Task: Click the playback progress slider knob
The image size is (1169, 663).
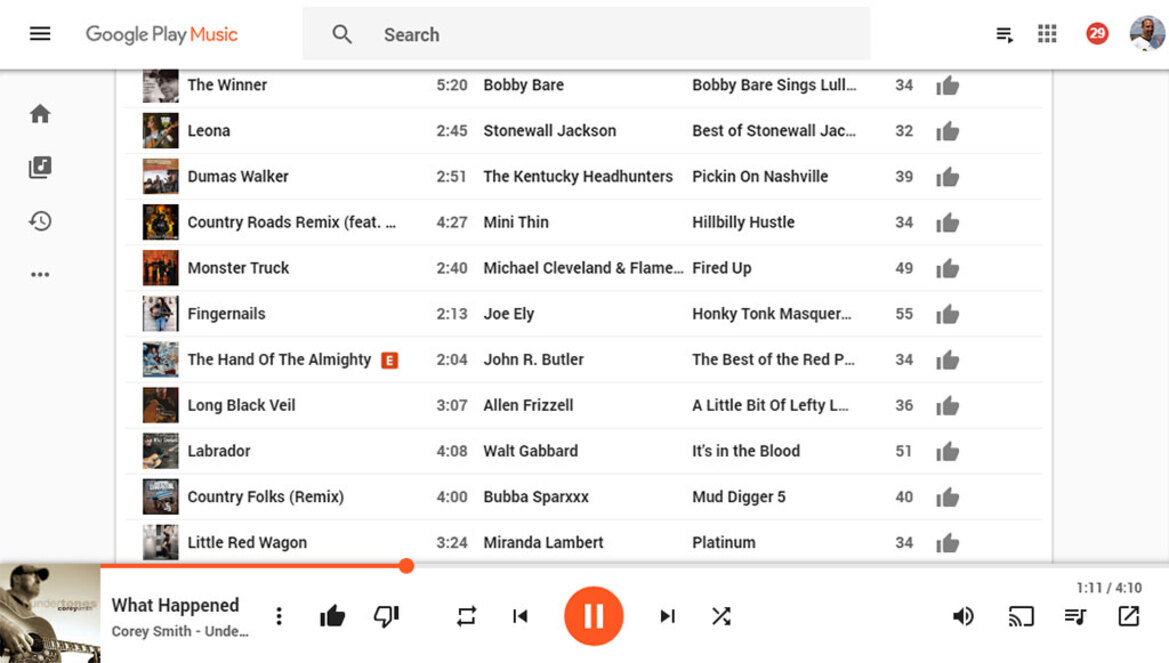Action: coord(406,566)
